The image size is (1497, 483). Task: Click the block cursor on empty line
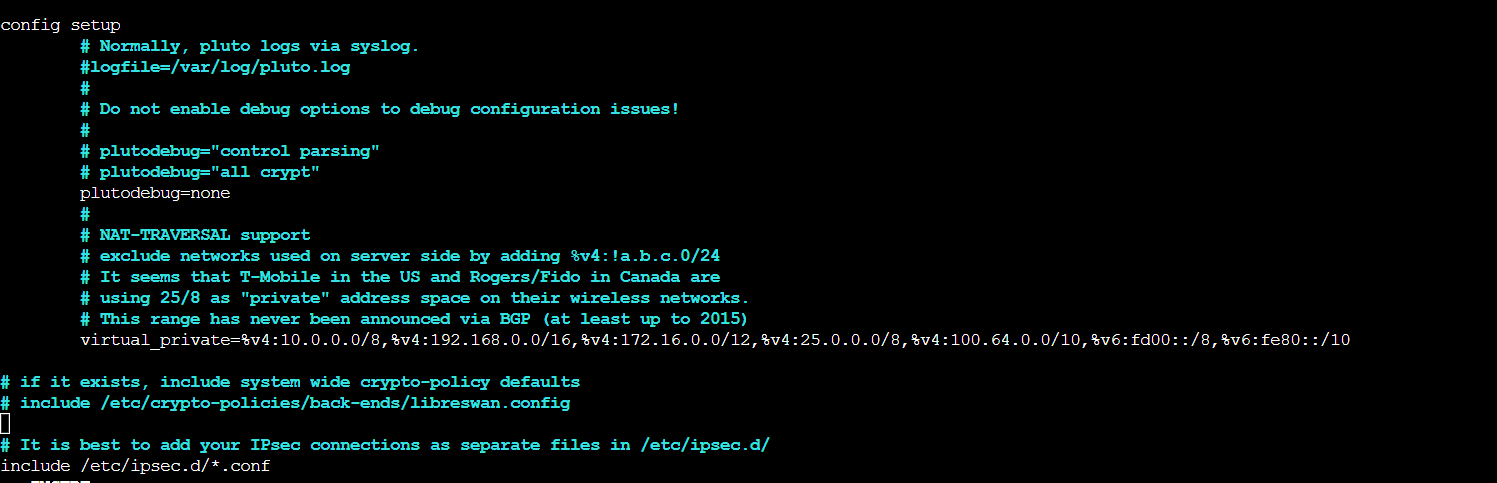(5, 424)
